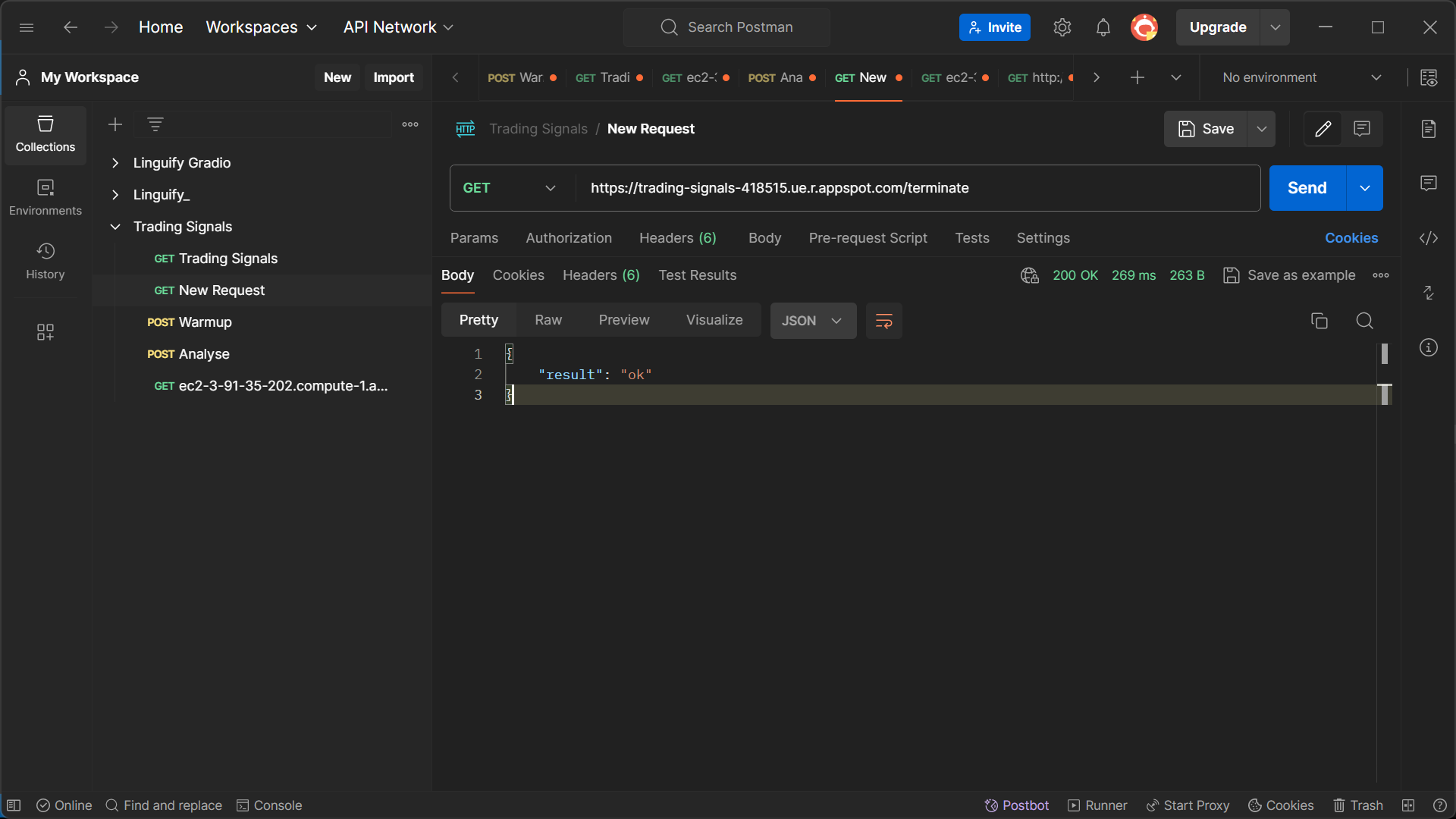
Task: Click the Send button
Action: pyautogui.click(x=1307, y=188)
